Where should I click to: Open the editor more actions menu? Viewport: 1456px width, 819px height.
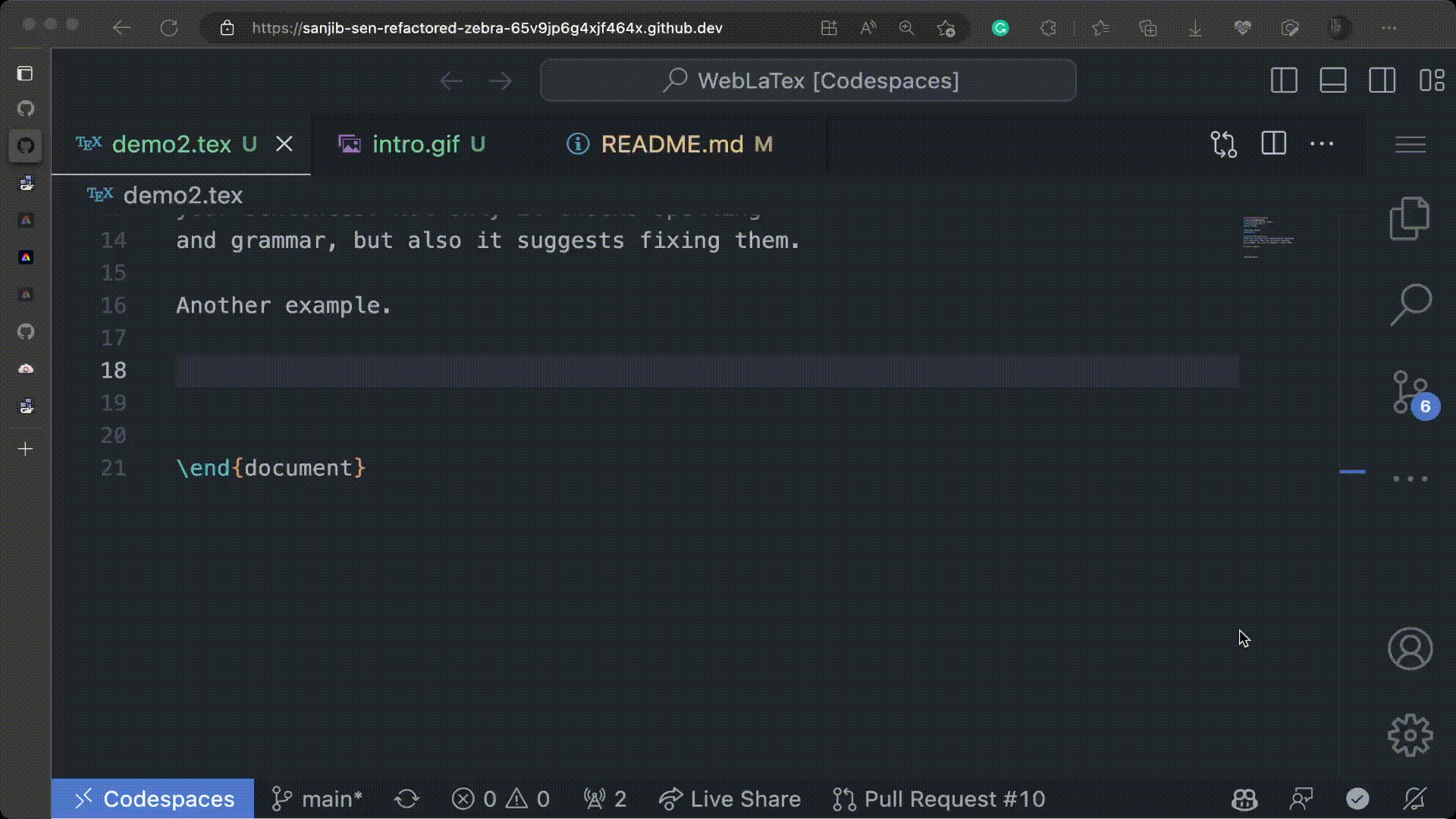pyautogui.click(x=1323, y=143)
